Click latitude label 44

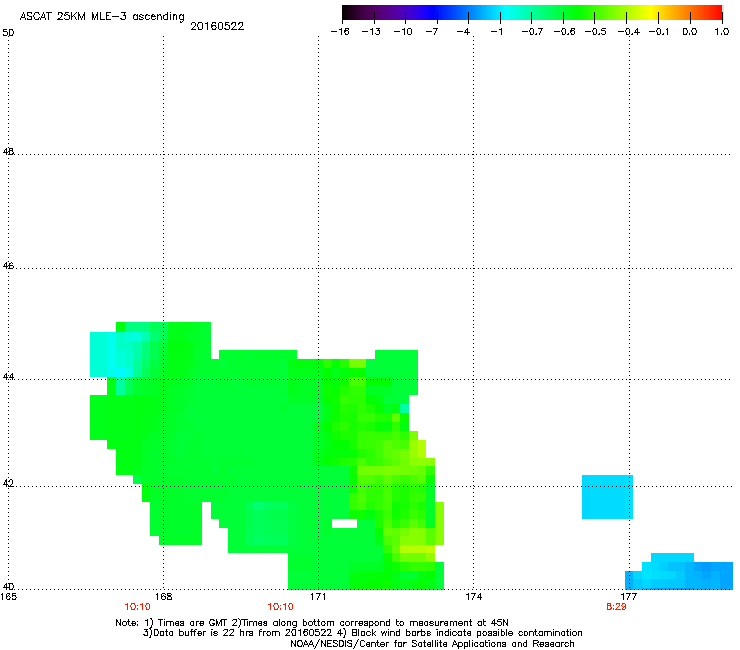(x=8, y=377)
